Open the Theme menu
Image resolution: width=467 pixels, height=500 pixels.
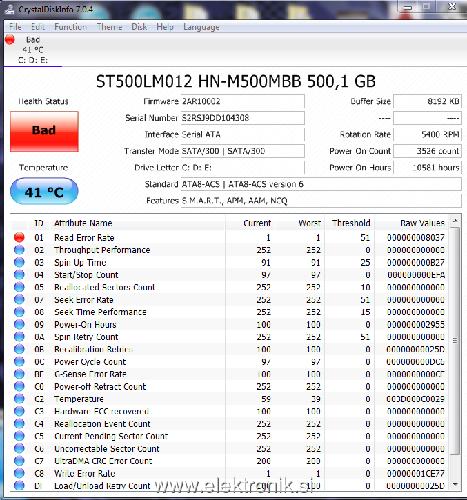point(109,27)
